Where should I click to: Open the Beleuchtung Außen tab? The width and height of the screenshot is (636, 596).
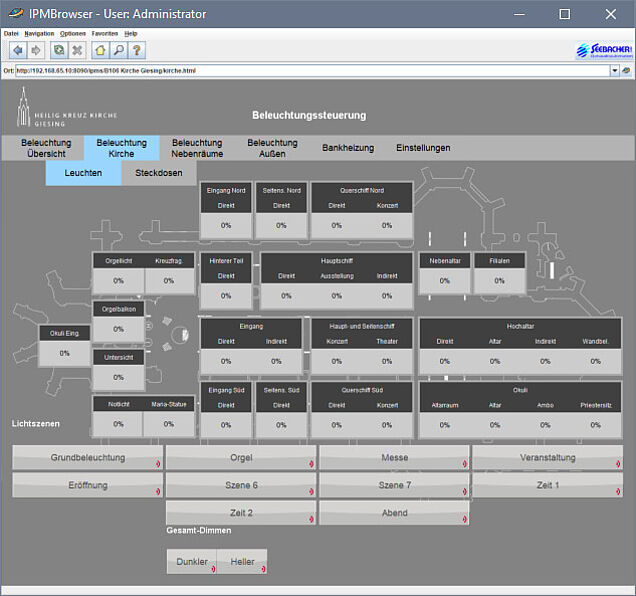[272, 148]
